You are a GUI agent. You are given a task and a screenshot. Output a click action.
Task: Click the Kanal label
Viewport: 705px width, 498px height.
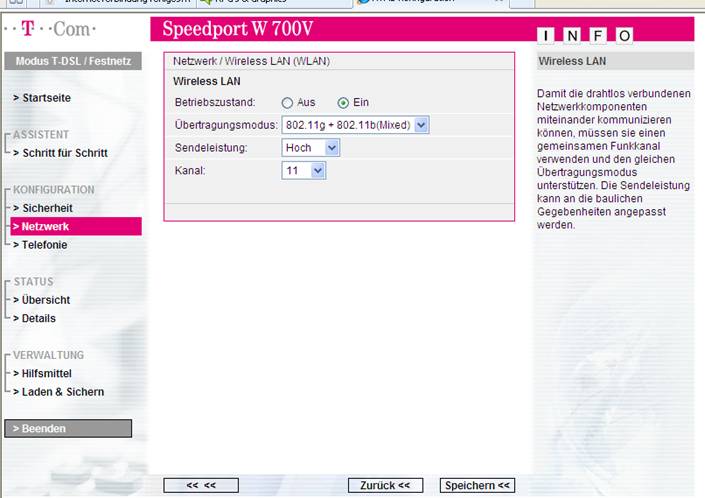point(190,171)
